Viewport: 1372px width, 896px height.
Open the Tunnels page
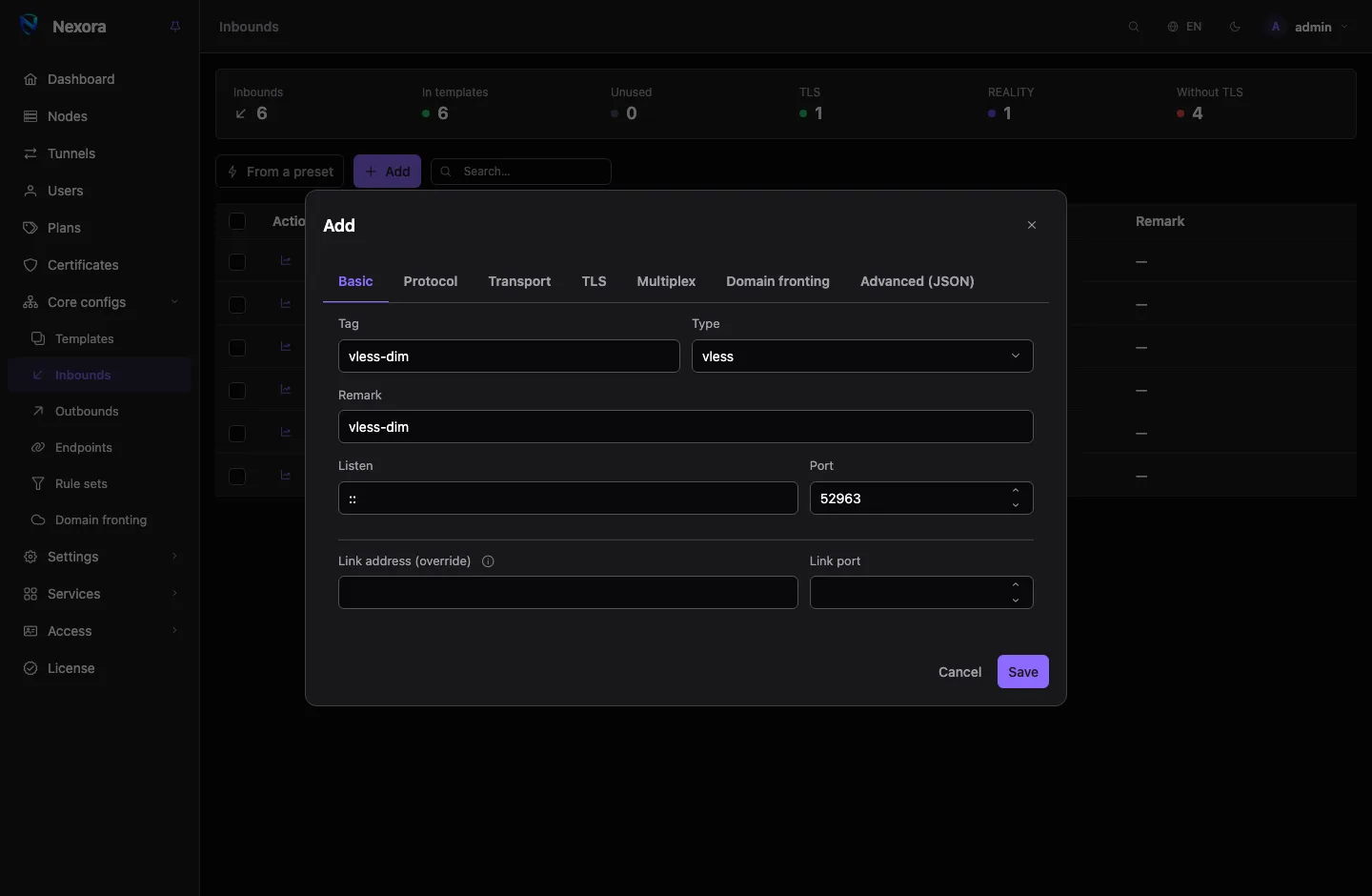tap(100, 153)
